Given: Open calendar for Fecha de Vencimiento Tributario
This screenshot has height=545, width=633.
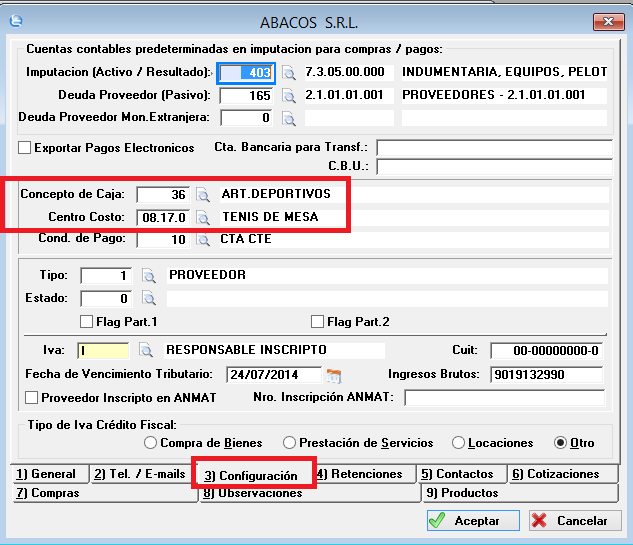Looking at the screenshot, I should point(334,376).
